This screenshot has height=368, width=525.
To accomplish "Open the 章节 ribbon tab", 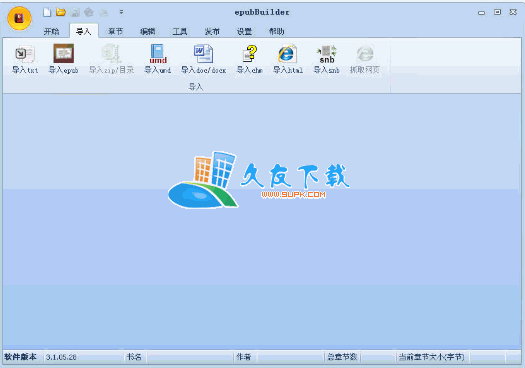I will pos(116,31).
